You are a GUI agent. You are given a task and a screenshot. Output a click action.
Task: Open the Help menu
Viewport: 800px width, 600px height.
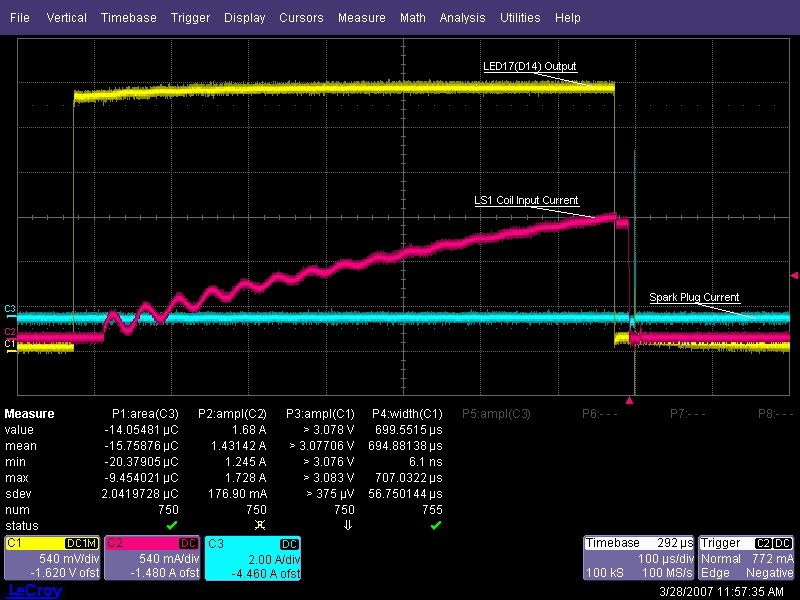pos(568,18)
